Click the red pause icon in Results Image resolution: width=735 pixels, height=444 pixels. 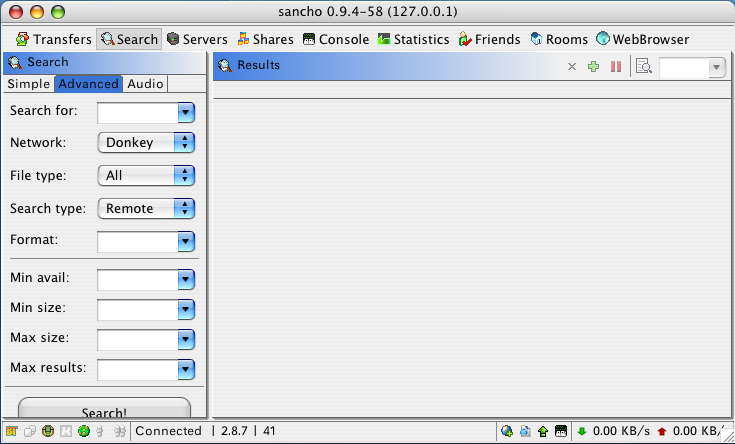pyautogui.click(x=616, y=67)
